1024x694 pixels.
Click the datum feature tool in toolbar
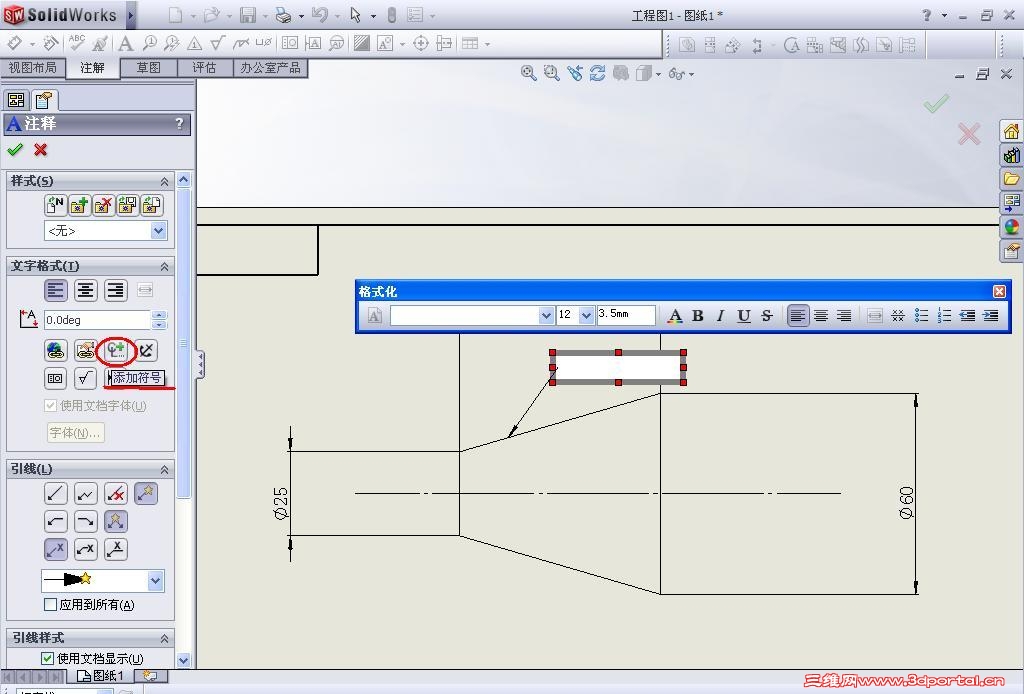click(313, 44)
